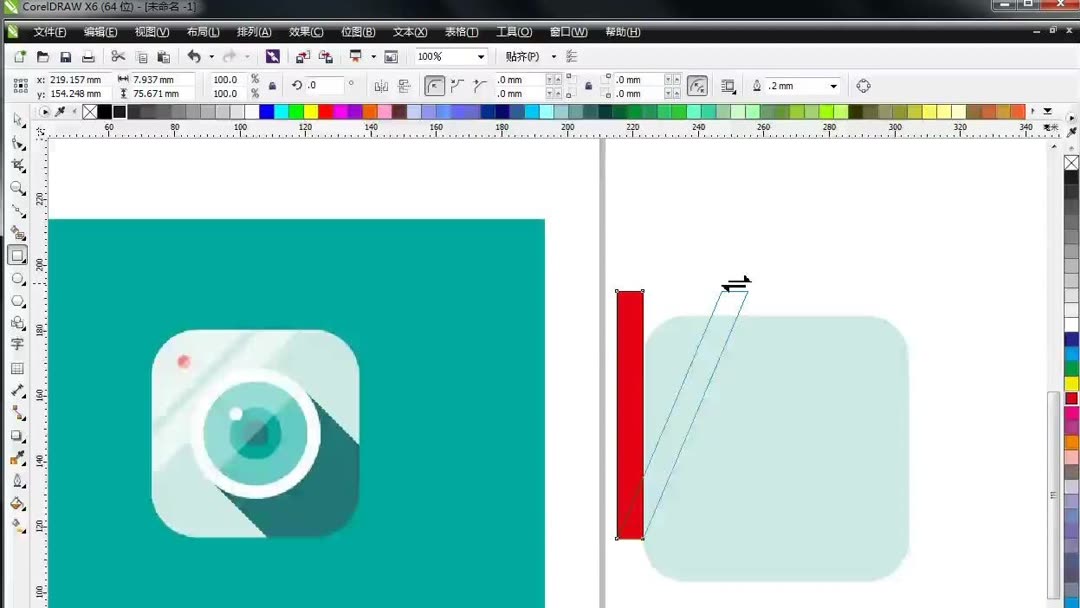The image size is (1080, 608).
Task: Enable round corner style
Action: click(434, 86)
